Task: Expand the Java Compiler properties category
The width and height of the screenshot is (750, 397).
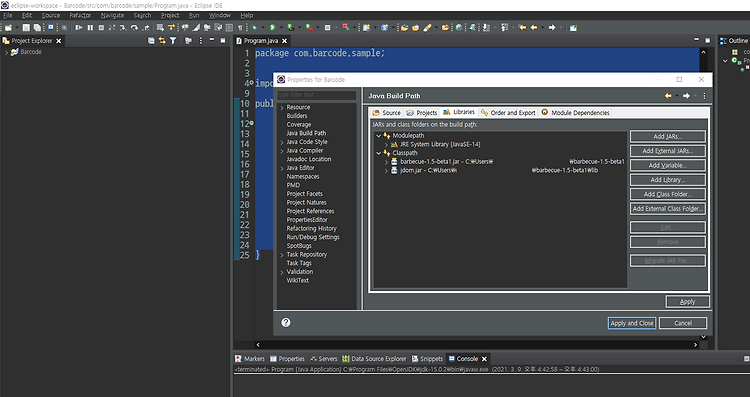Action: coord(282,151)
